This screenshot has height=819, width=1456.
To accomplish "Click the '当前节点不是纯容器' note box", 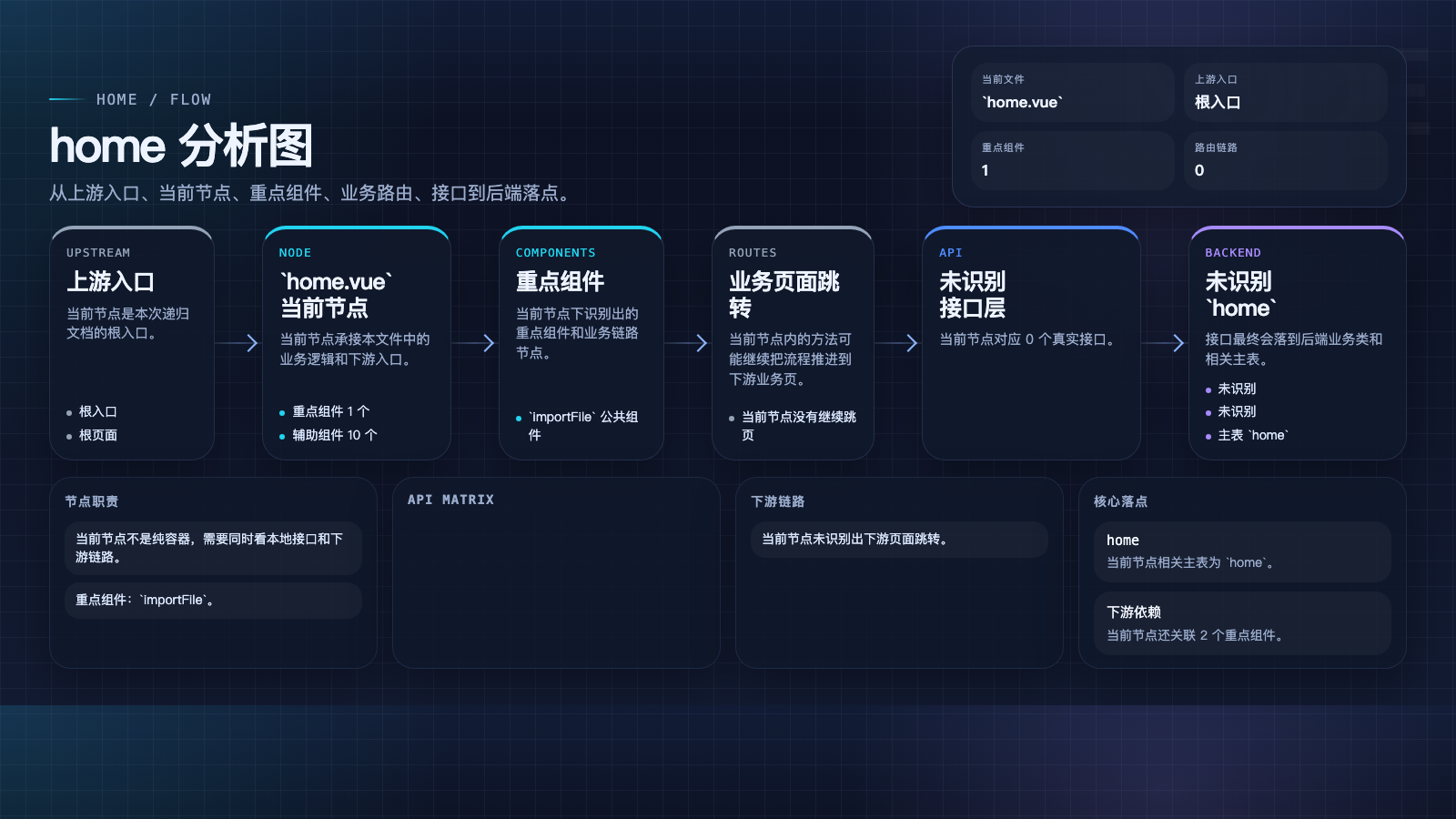I will pyautogui.click(x=213, y=548).
